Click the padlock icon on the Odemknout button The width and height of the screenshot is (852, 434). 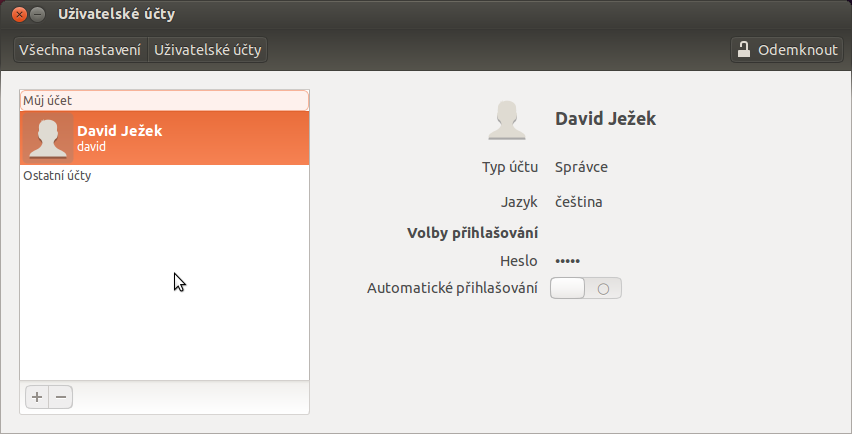(x=743, y=49)
